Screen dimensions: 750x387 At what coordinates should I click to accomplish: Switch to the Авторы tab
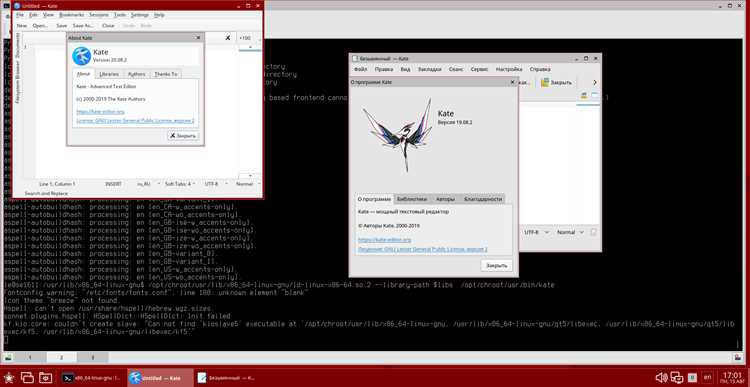click(x=445, y=199)
